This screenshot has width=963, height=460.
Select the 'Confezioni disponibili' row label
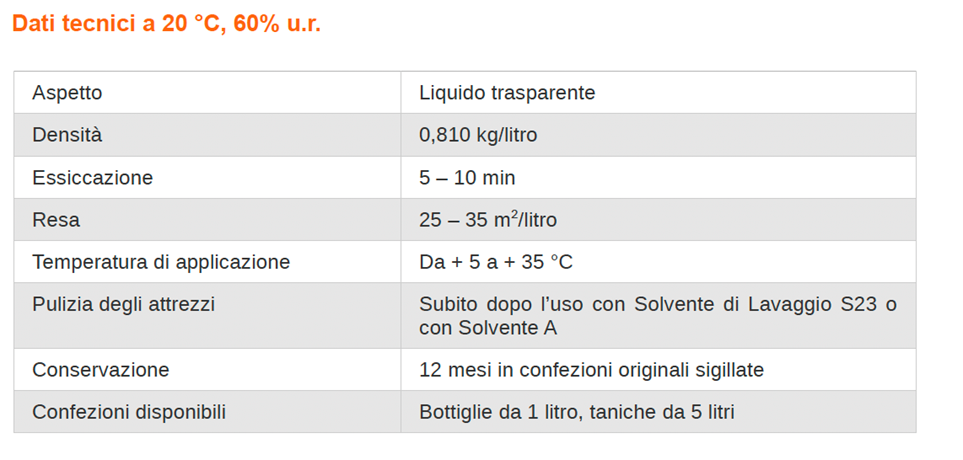(129, 412)
